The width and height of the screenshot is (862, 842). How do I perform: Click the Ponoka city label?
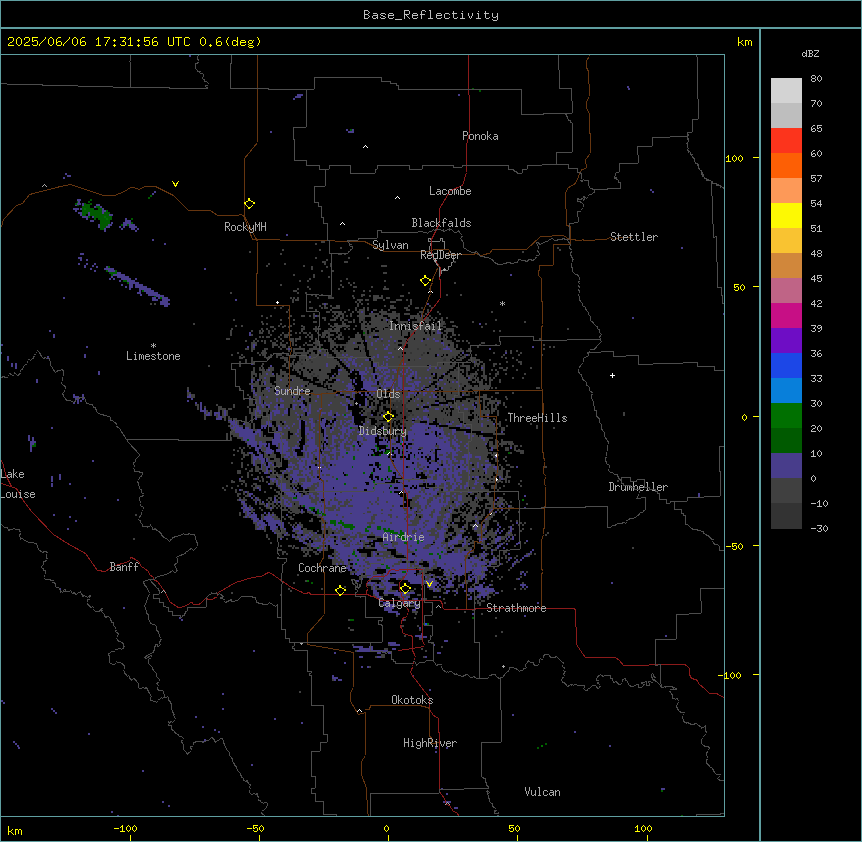point(480,136)
